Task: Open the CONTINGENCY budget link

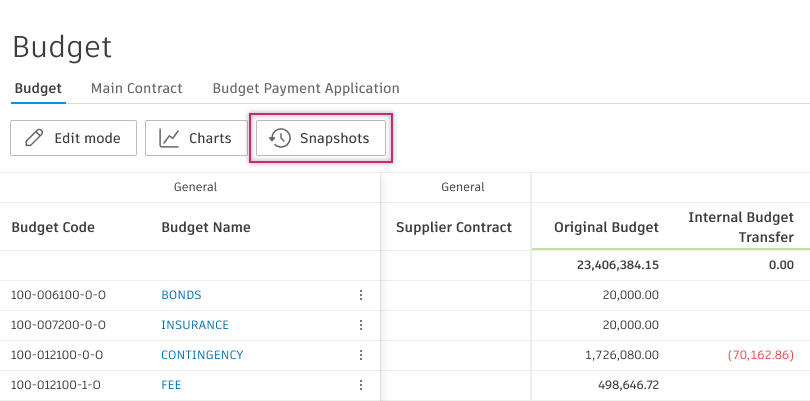Action: pyautogui.click(x=202, y=355)
